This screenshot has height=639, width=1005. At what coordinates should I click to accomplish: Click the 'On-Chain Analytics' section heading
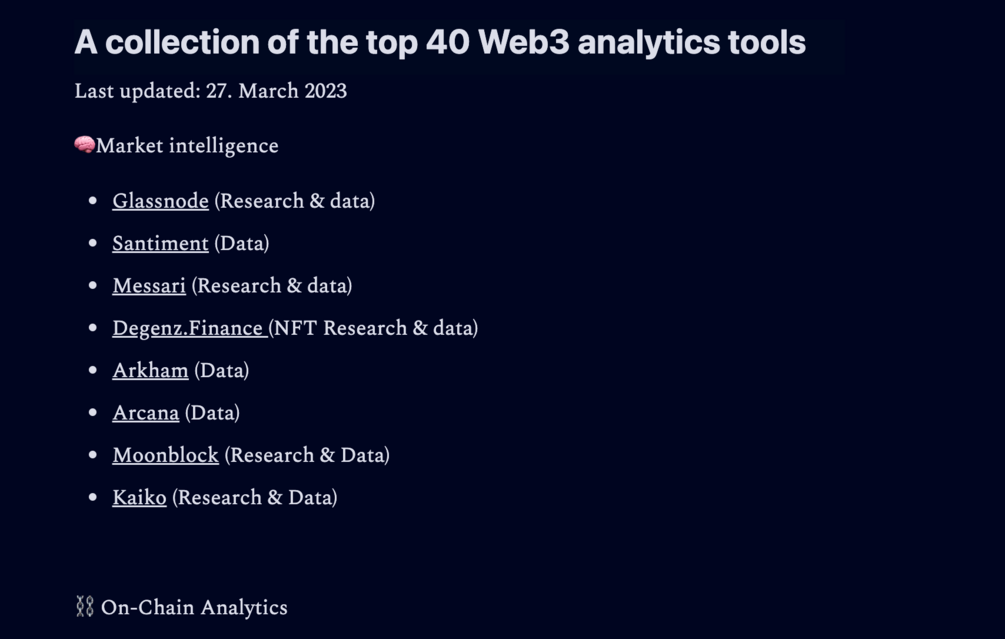pos(194,608)
